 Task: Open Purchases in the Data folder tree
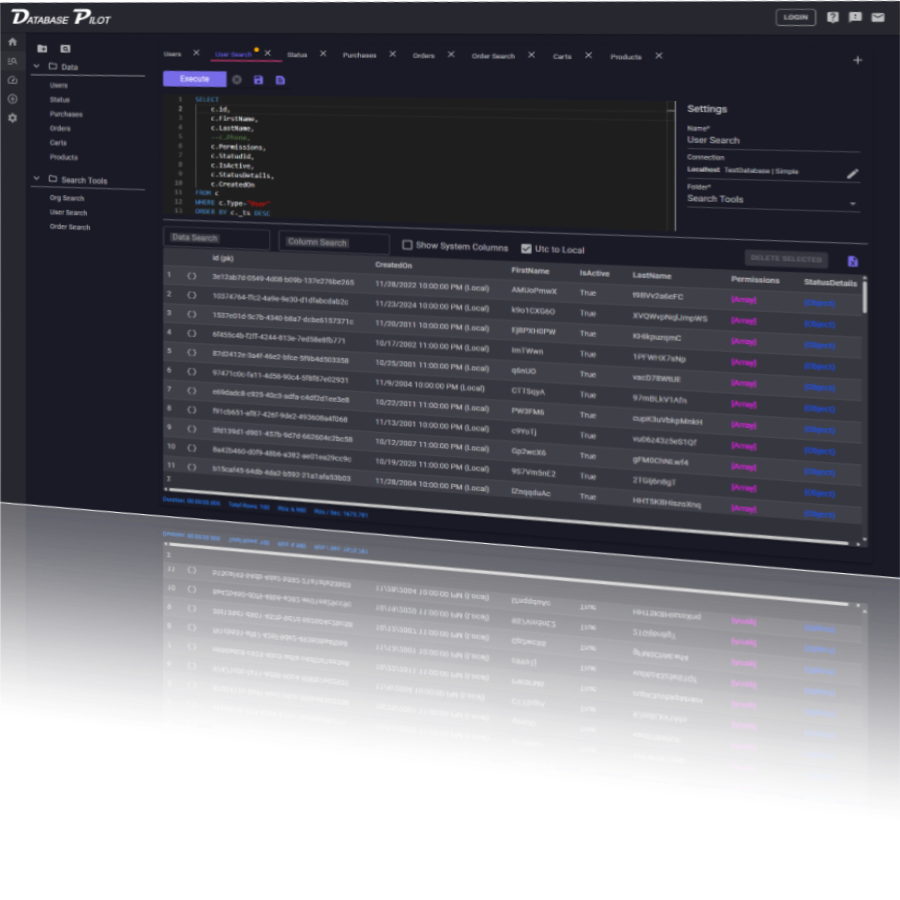click(66, 114)
